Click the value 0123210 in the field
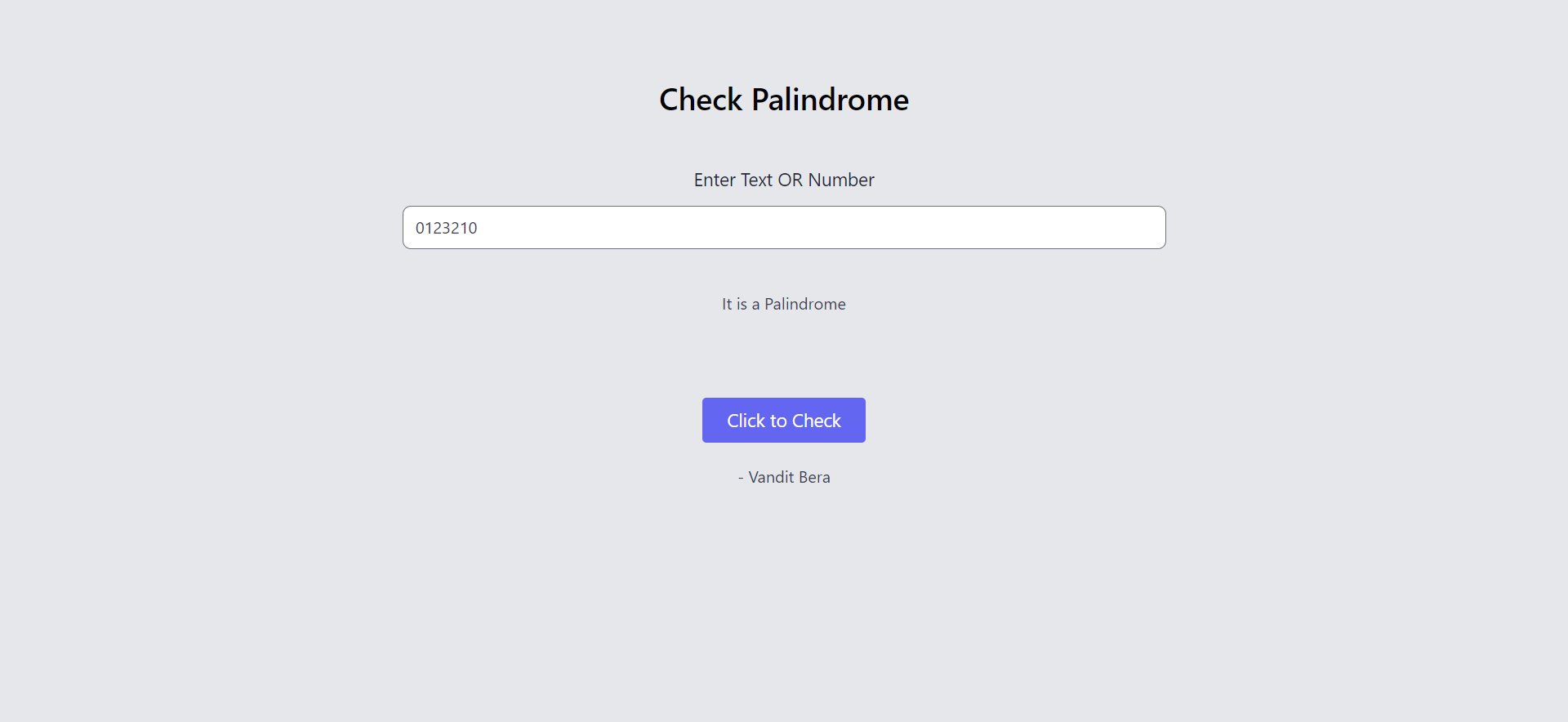This screenshot has height=722, width=1568. click(446, 228)
